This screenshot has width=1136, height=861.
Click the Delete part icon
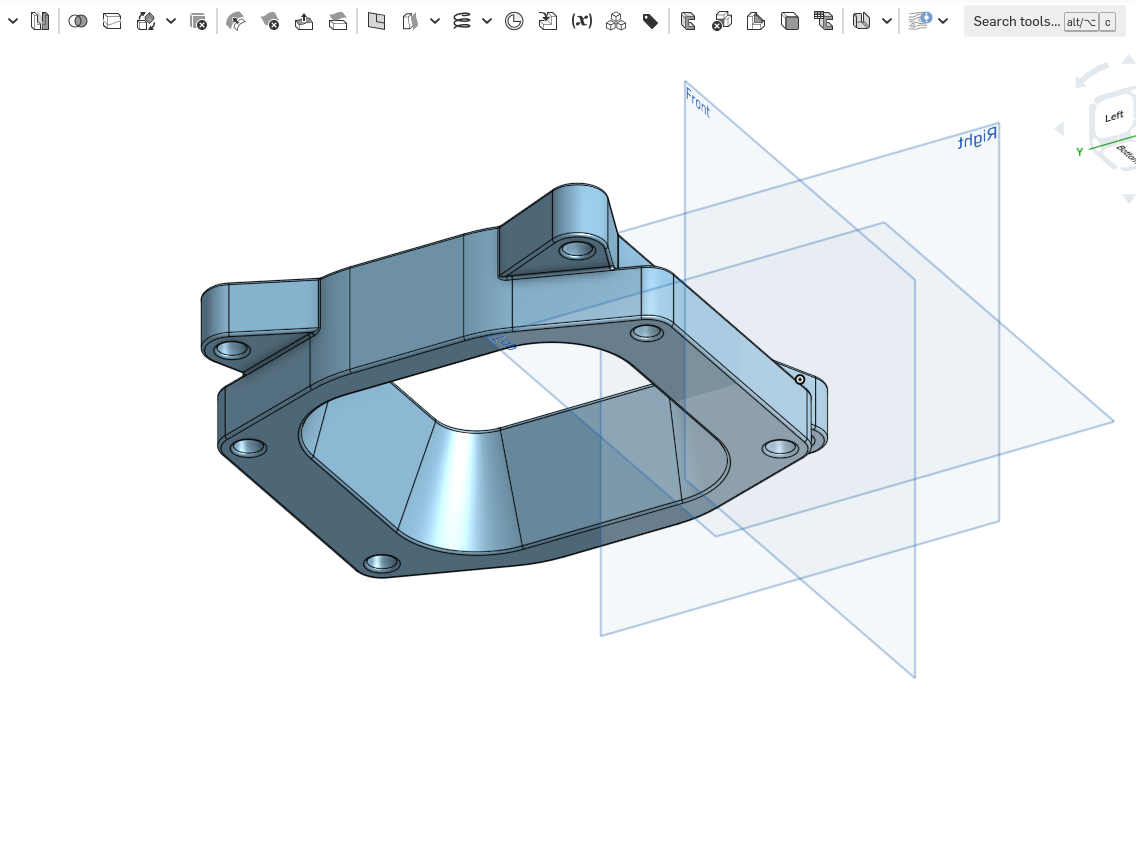pos(198,21)
